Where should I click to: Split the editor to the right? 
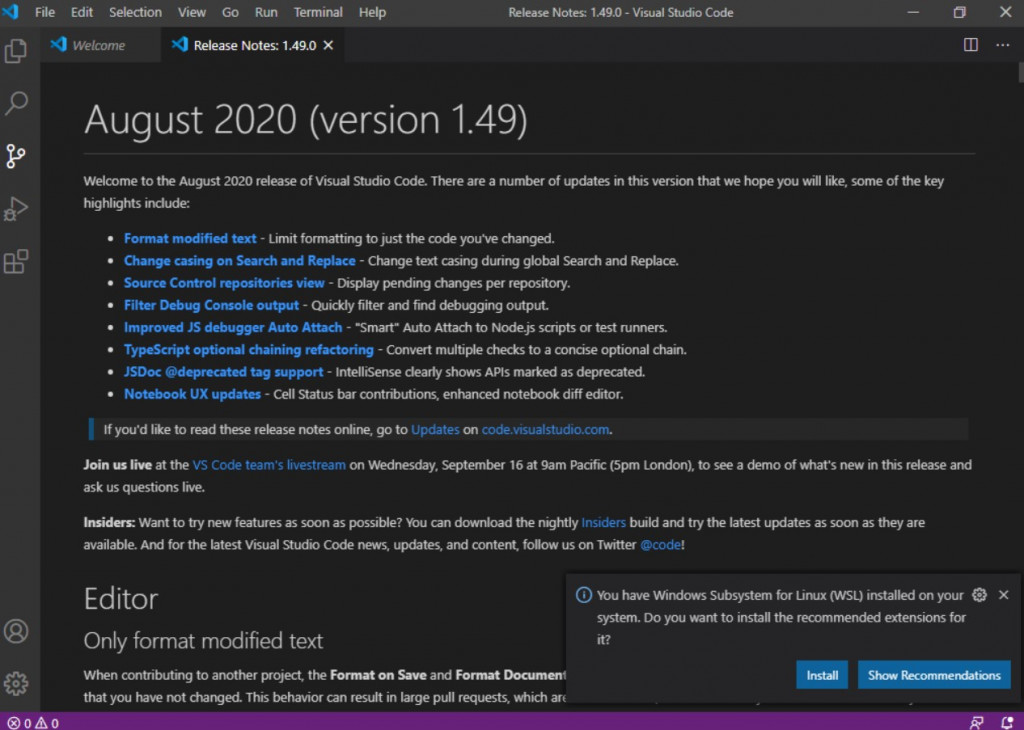point(970,44)
